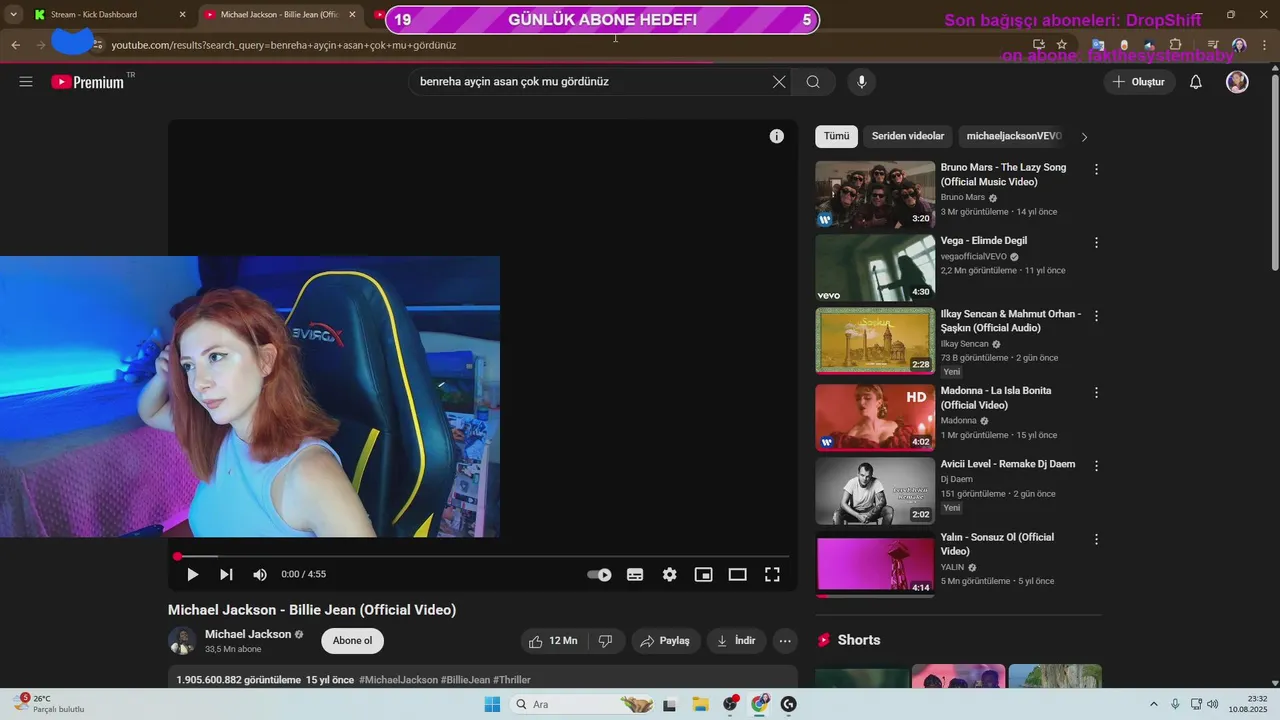Click the #Thriller hashtag
The width and height of the screenshot is (1280, 720).
pos(512,680)
